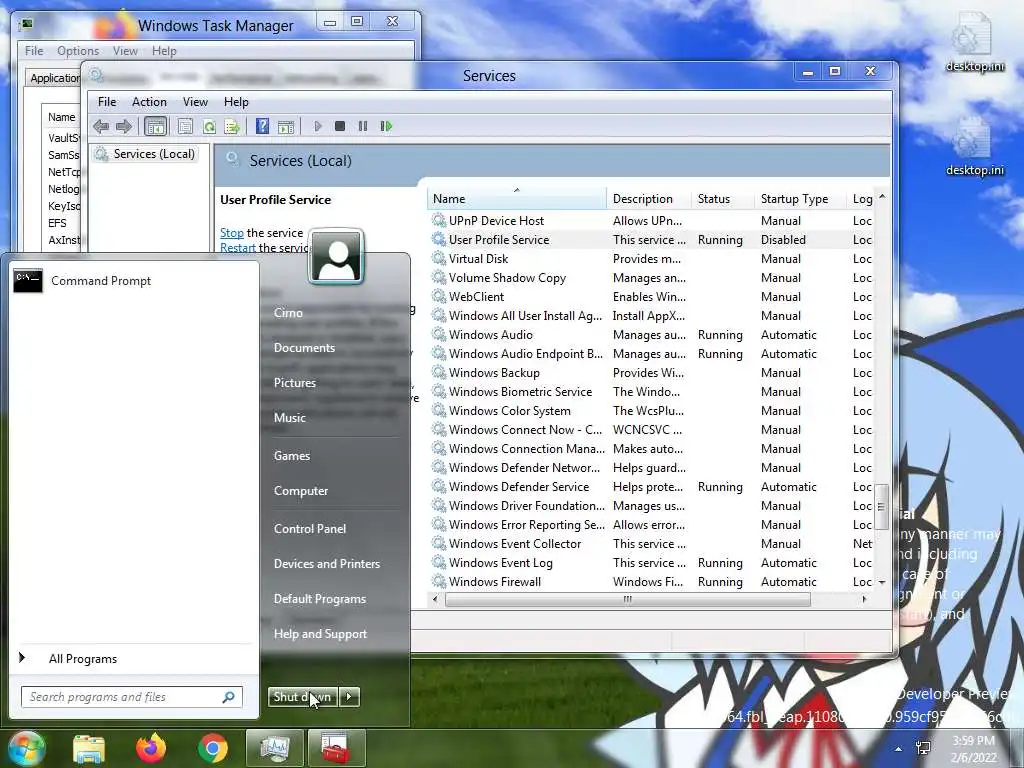Launch Google Chrome from the taskbar
Image resolution: width=1024 pixels, height=768 pixels.
click(213, 748)
